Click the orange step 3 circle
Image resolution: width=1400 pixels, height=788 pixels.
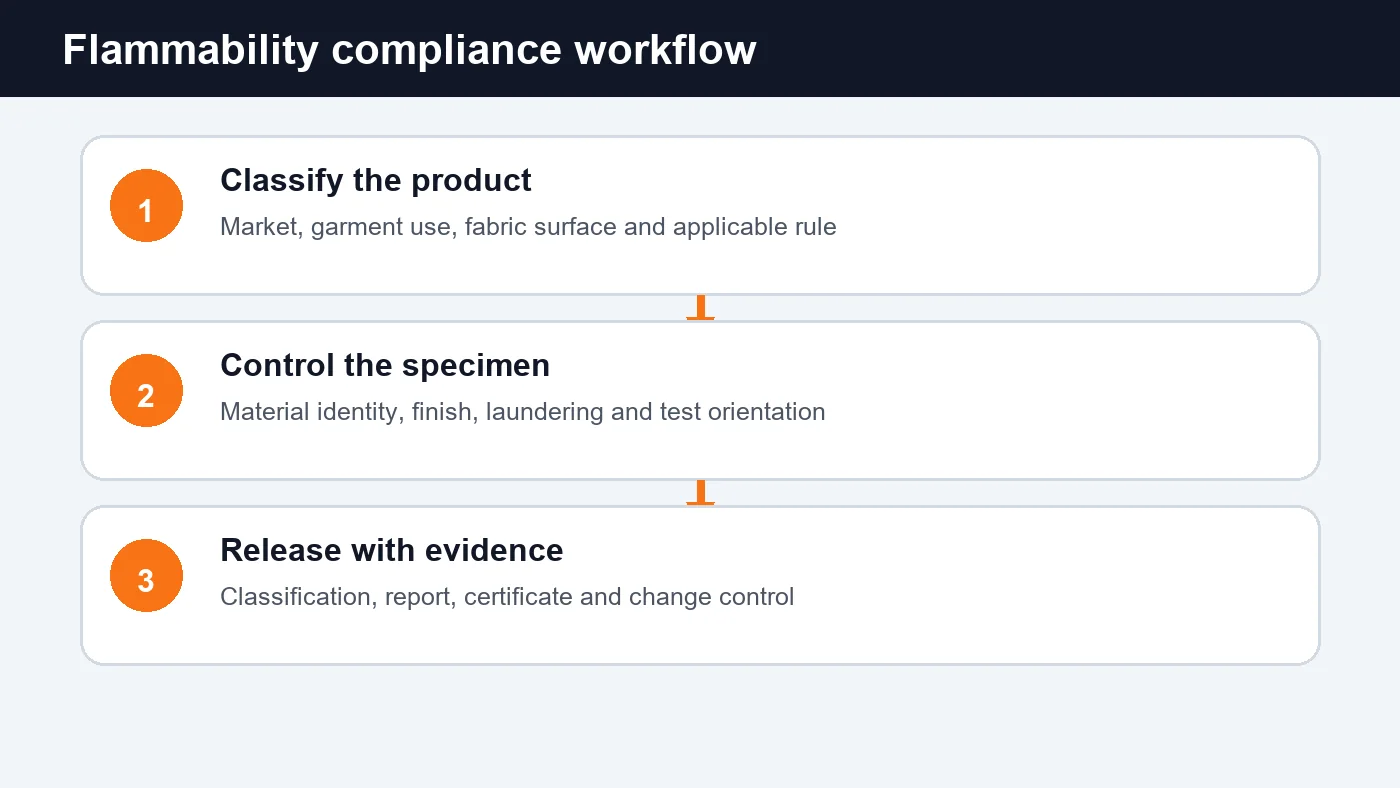point(146,575)
